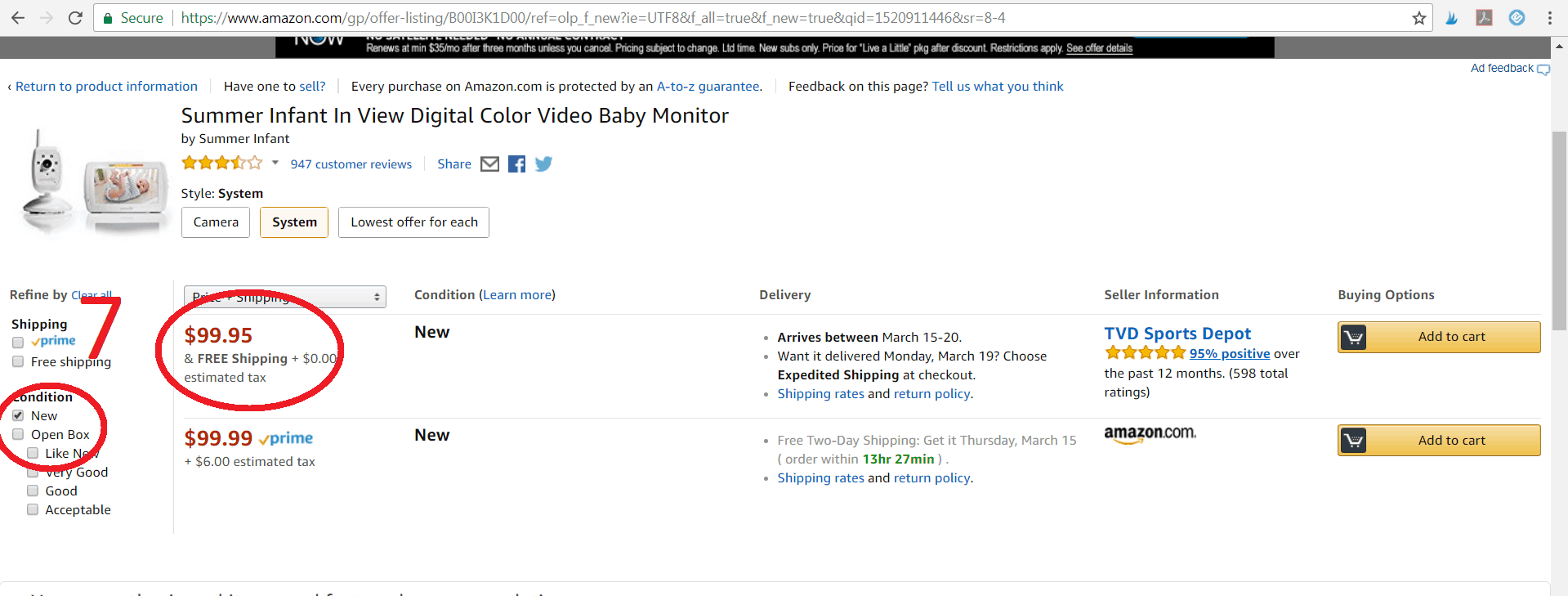Open the Ad feedback speech bubble icon
The width and height of the screenshot is (1568, 596).
[x=1542, y=69]
